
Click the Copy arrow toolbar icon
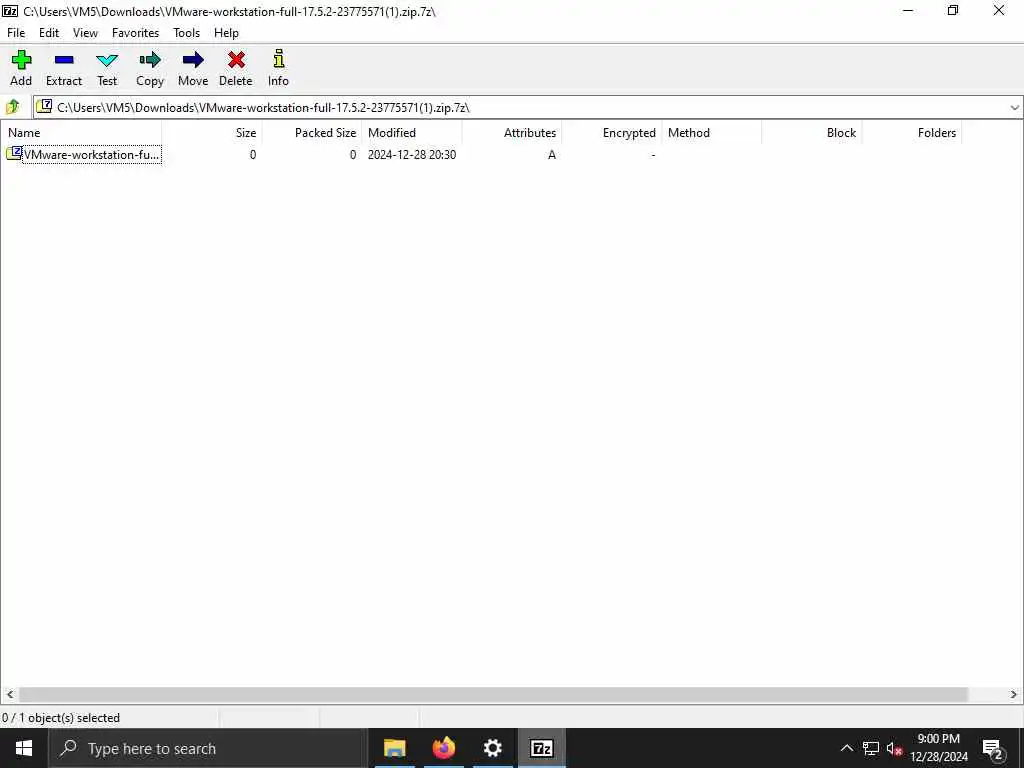point(150,60)
